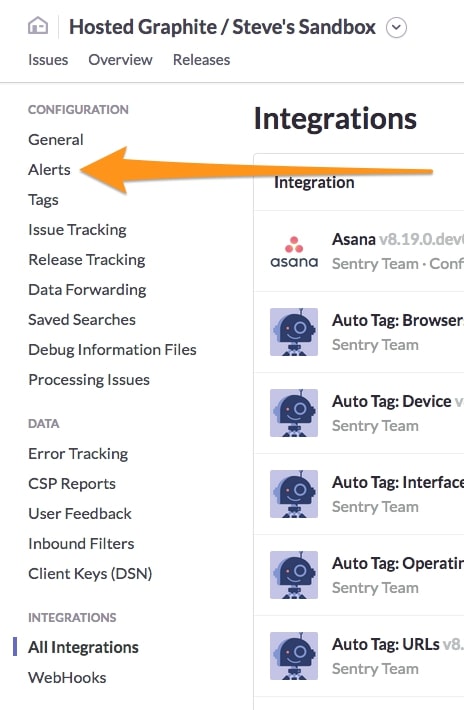Click the Auto Tag: Browsers robot icon

294,332
